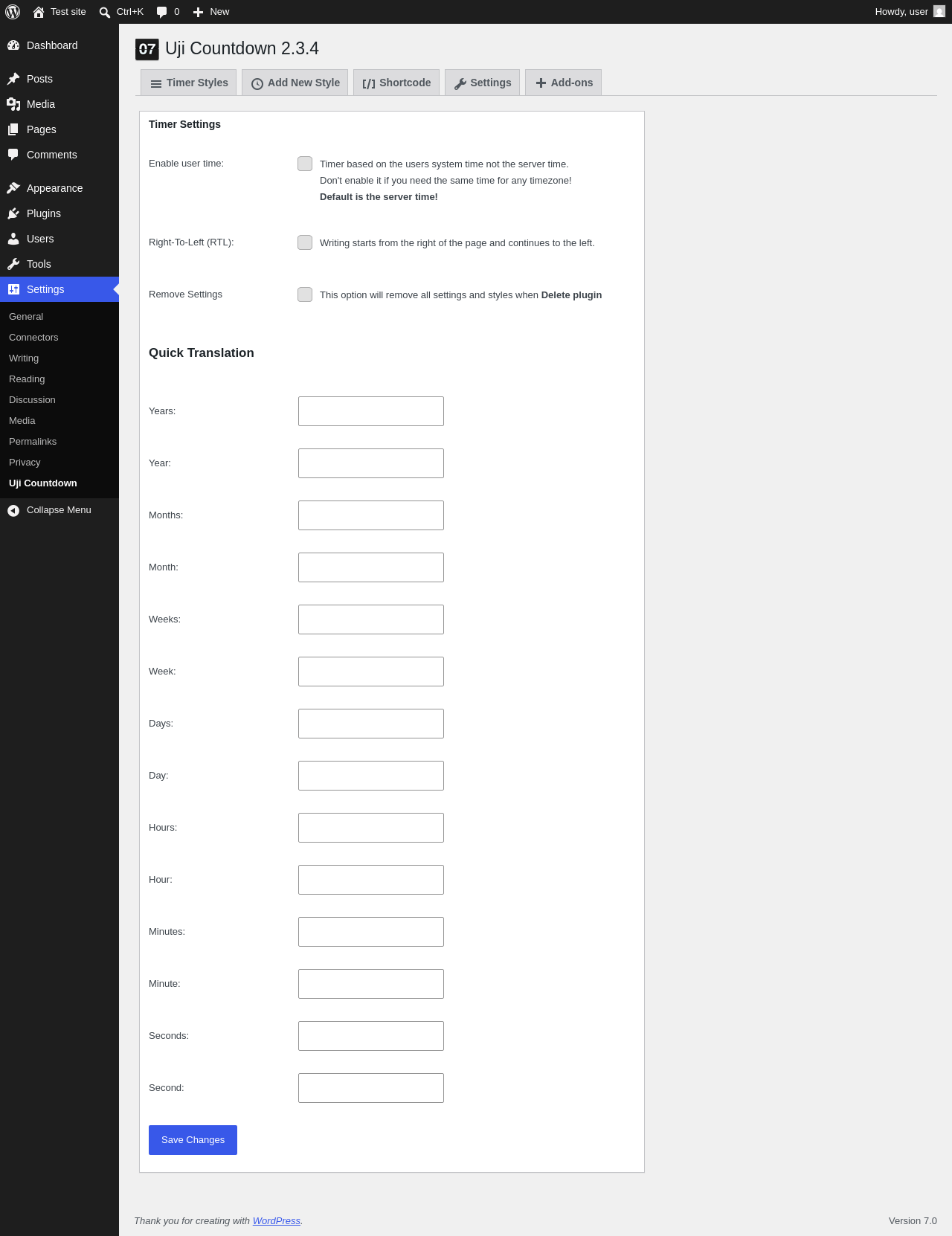The image size is (952, 1236).
Task: Click the Year translation input field
Action: click(x=371, y=463)
